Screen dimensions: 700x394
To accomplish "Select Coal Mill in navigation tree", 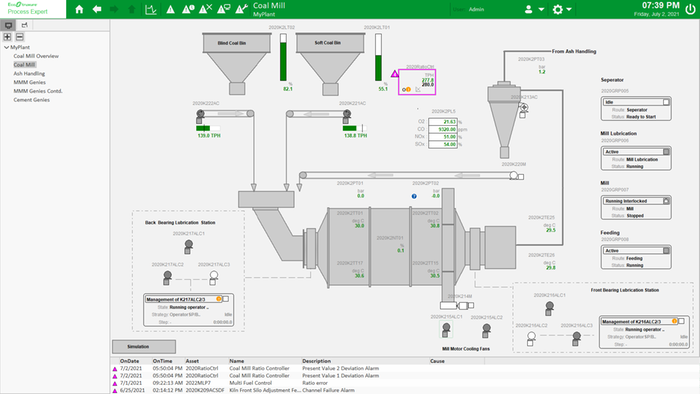I will (x=24, y=65).
